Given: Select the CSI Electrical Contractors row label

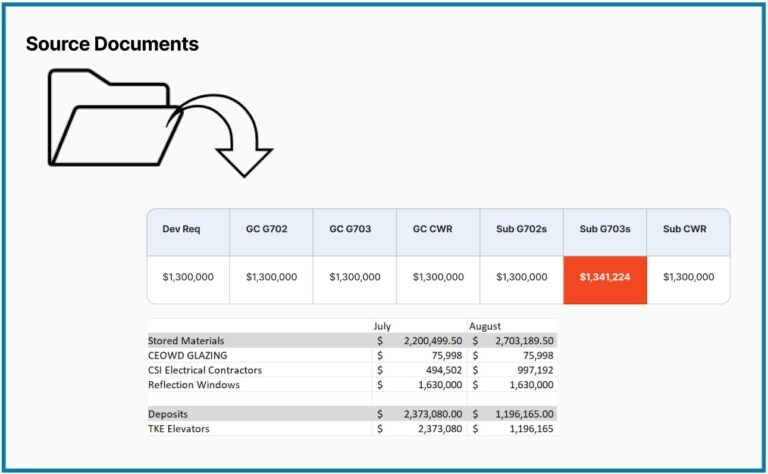Looking at the screenshot, I should pos(205,370).
